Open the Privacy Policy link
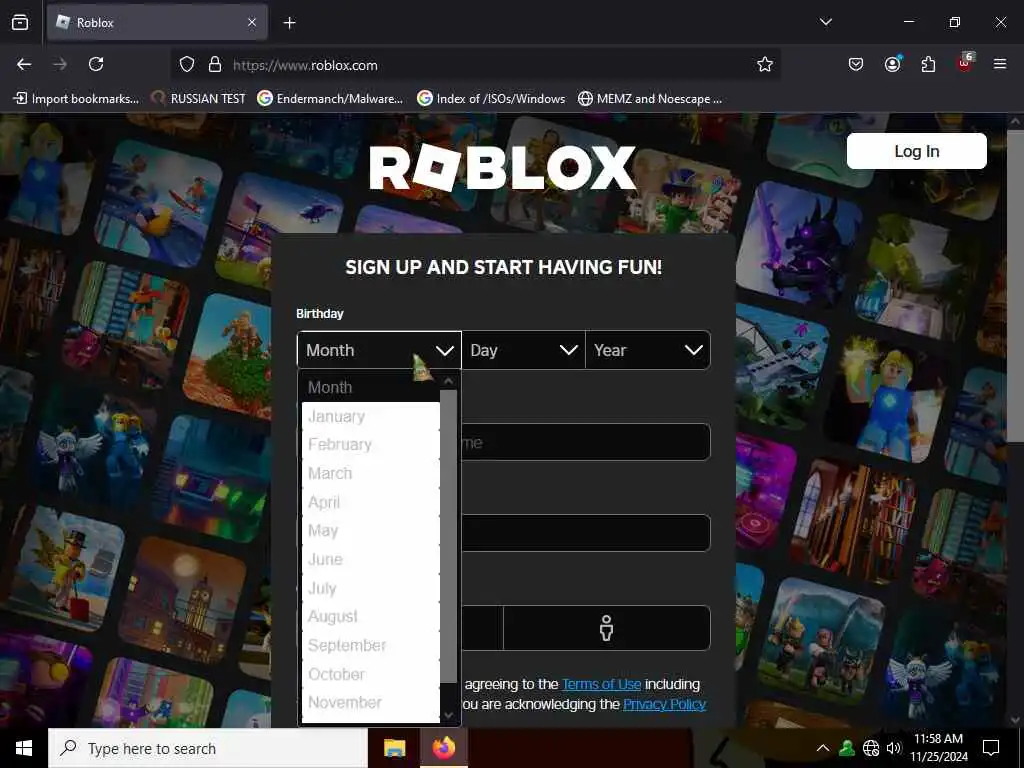Screen dimensions: 1024x768 point(664,705)
